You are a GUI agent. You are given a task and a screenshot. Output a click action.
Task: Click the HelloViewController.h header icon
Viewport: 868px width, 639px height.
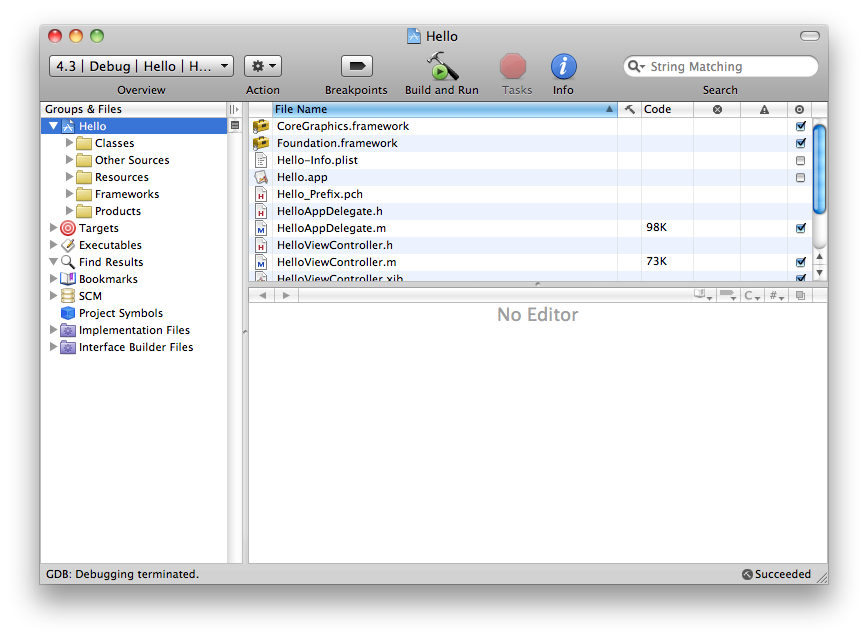(261, 245)
